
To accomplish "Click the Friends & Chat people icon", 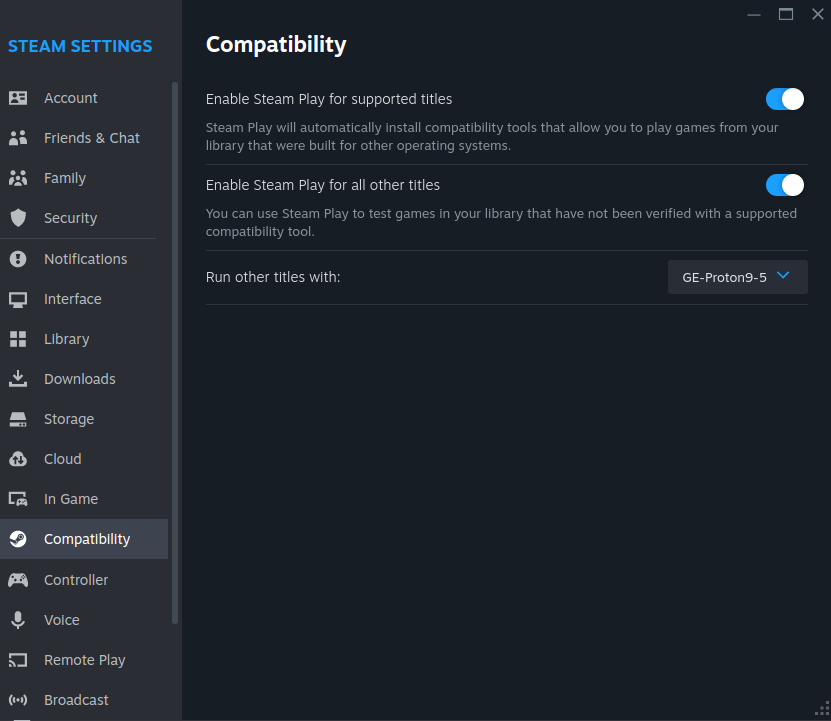I will pyautogui.click(x=18, y=138).
